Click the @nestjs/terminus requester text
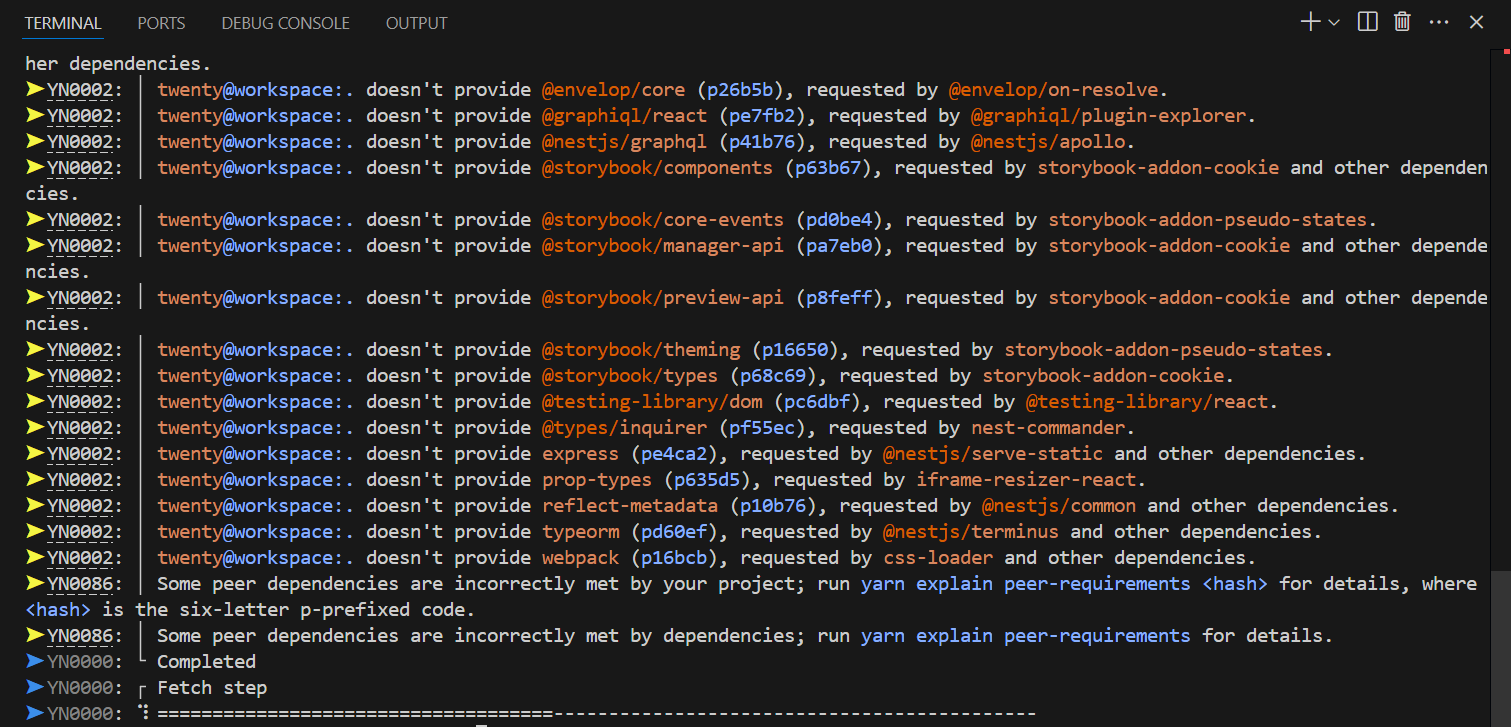Viewport: 1511px width, 727px height. click(971, 531)
